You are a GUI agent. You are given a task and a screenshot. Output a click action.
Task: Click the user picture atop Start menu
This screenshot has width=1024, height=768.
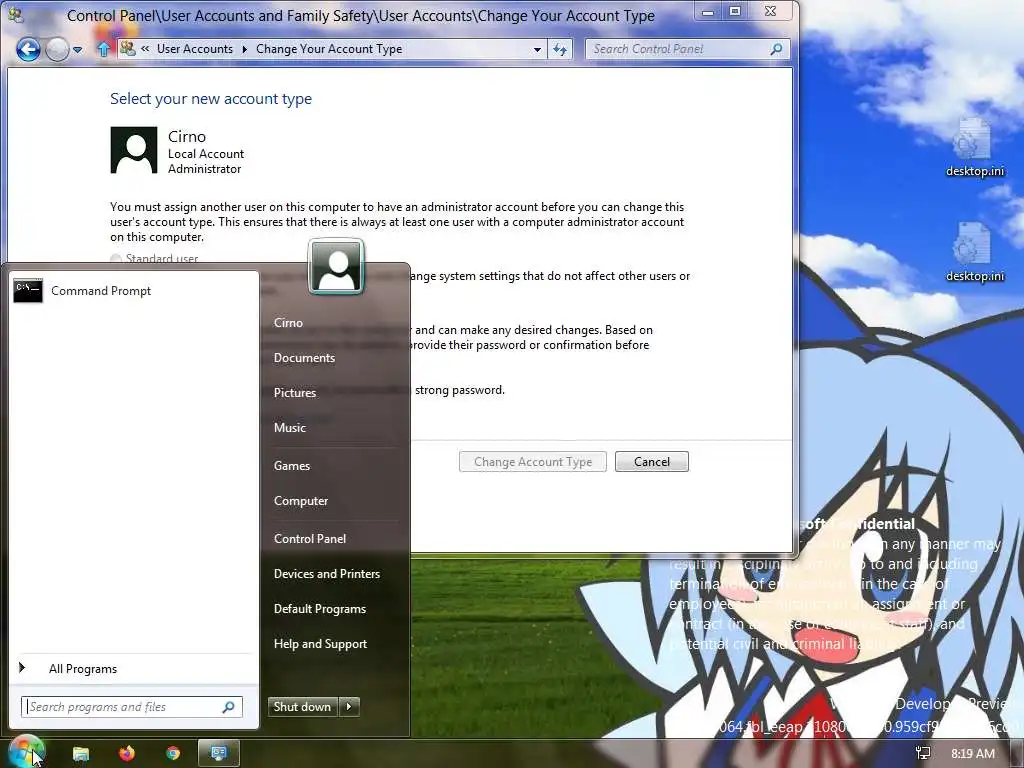[336, 266]
